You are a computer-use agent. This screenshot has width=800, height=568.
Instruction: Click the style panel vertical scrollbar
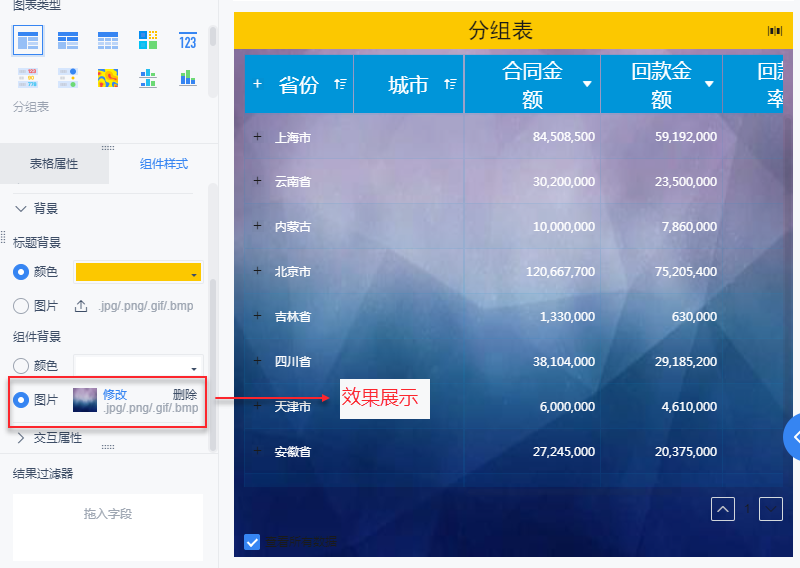[x=213, y=365]
